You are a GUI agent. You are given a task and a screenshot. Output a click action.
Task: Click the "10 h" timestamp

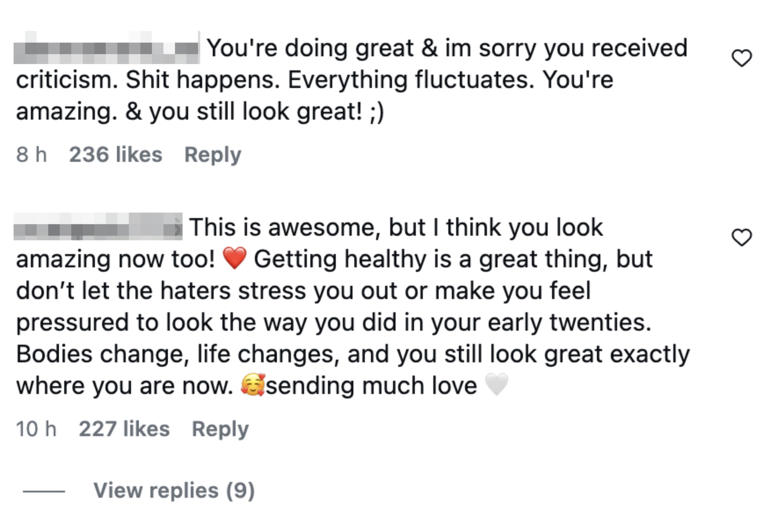pos(36,429)
